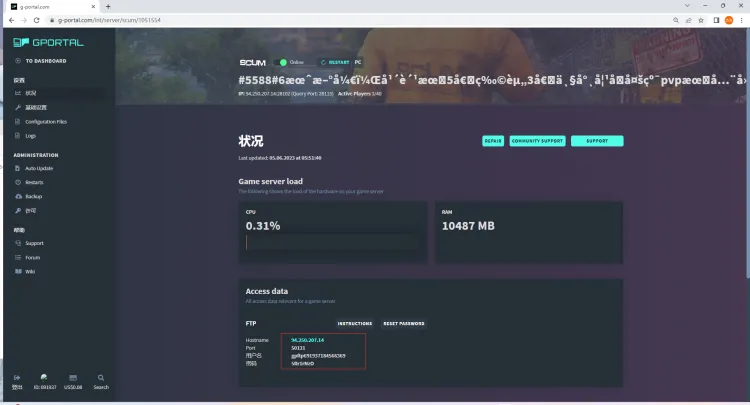750x405 pixels.
Task: View the FTP Instructions
Action: click(x=354, y=323)
